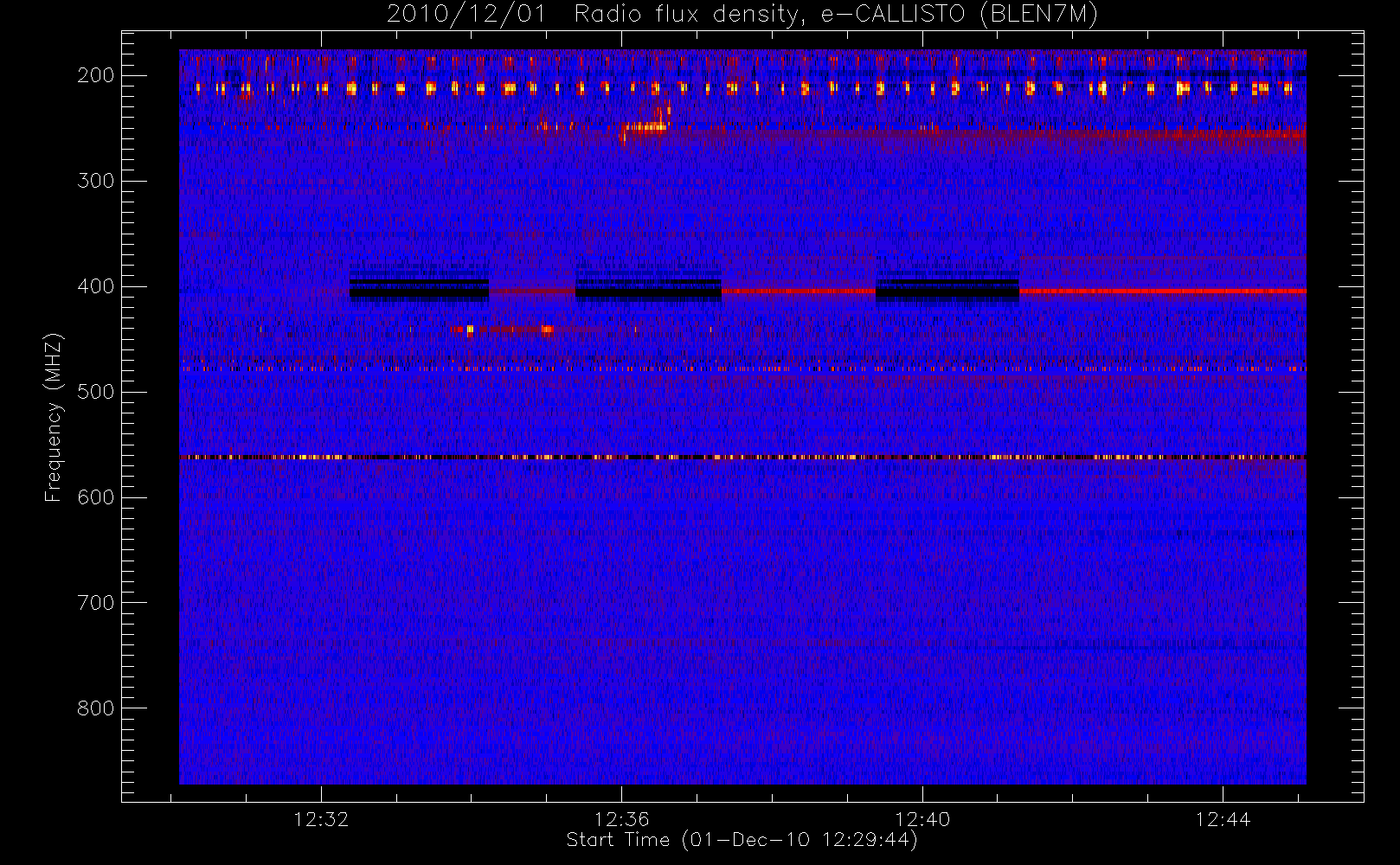
Task: Click the 'Frequency (MHZ)' axis label
Action: (x=54, y=417)
